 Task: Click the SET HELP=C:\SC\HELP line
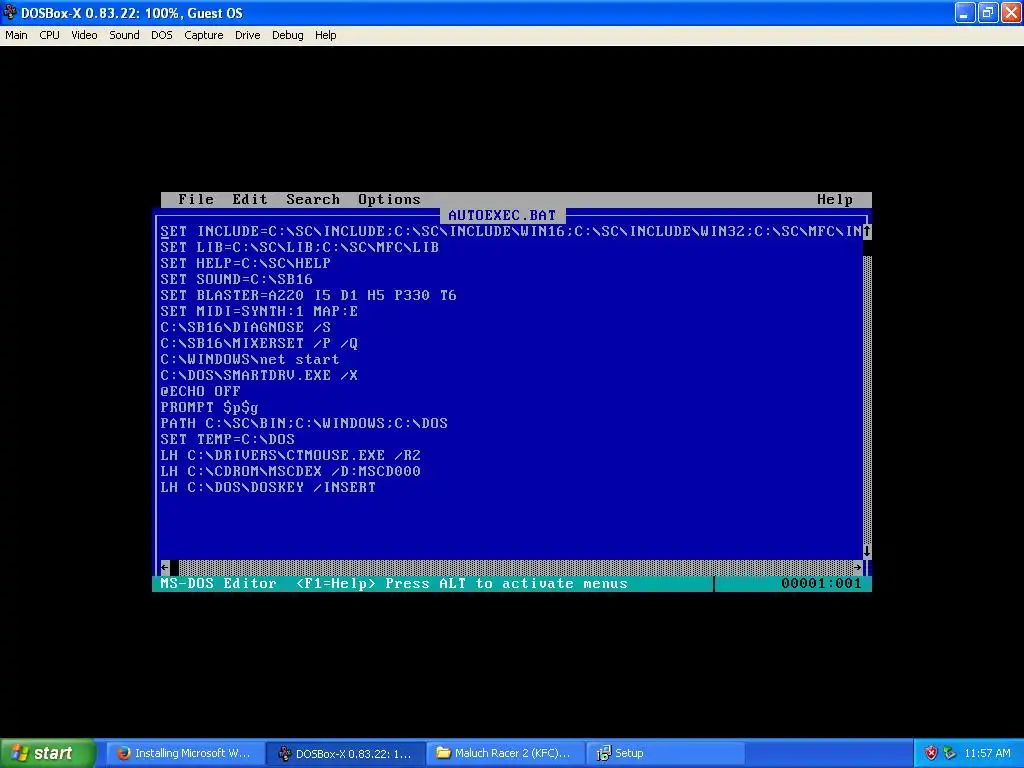[246, 263]
